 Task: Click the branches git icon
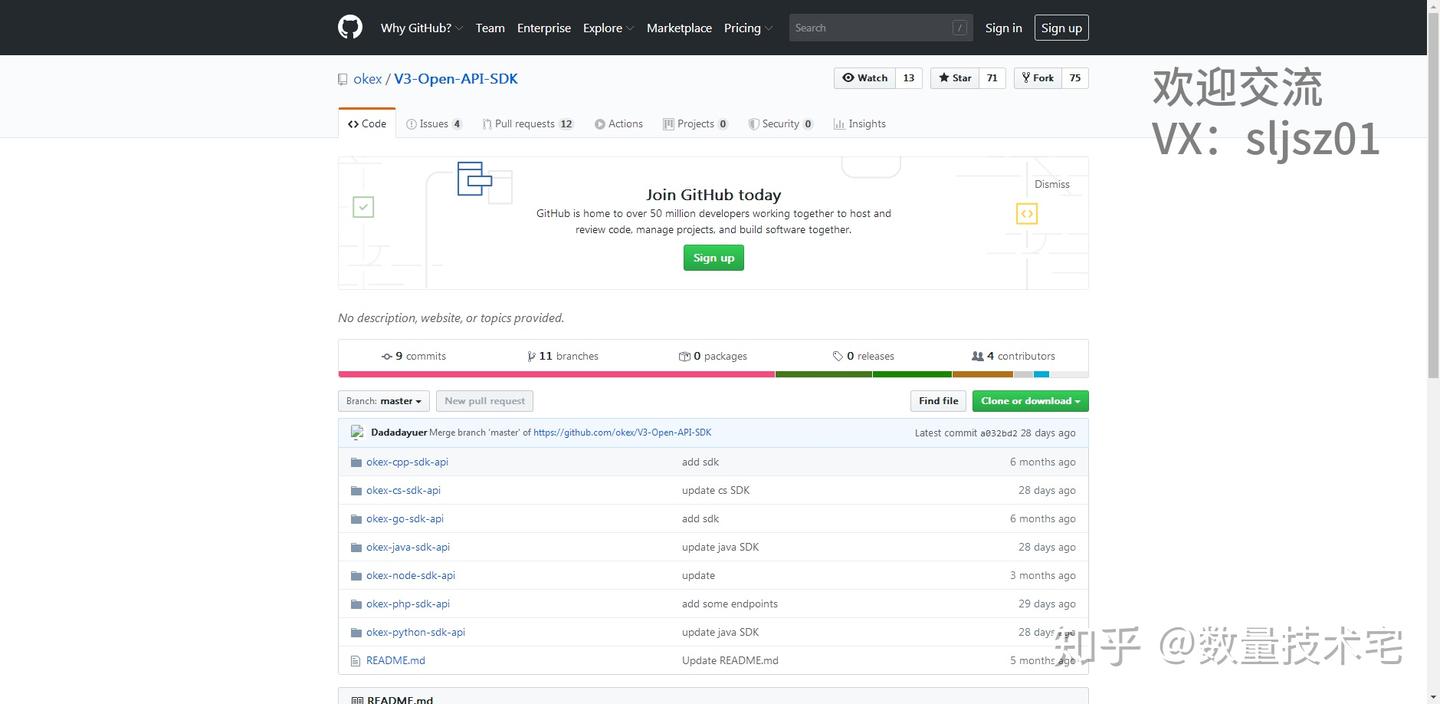click(x=531, y=356)
